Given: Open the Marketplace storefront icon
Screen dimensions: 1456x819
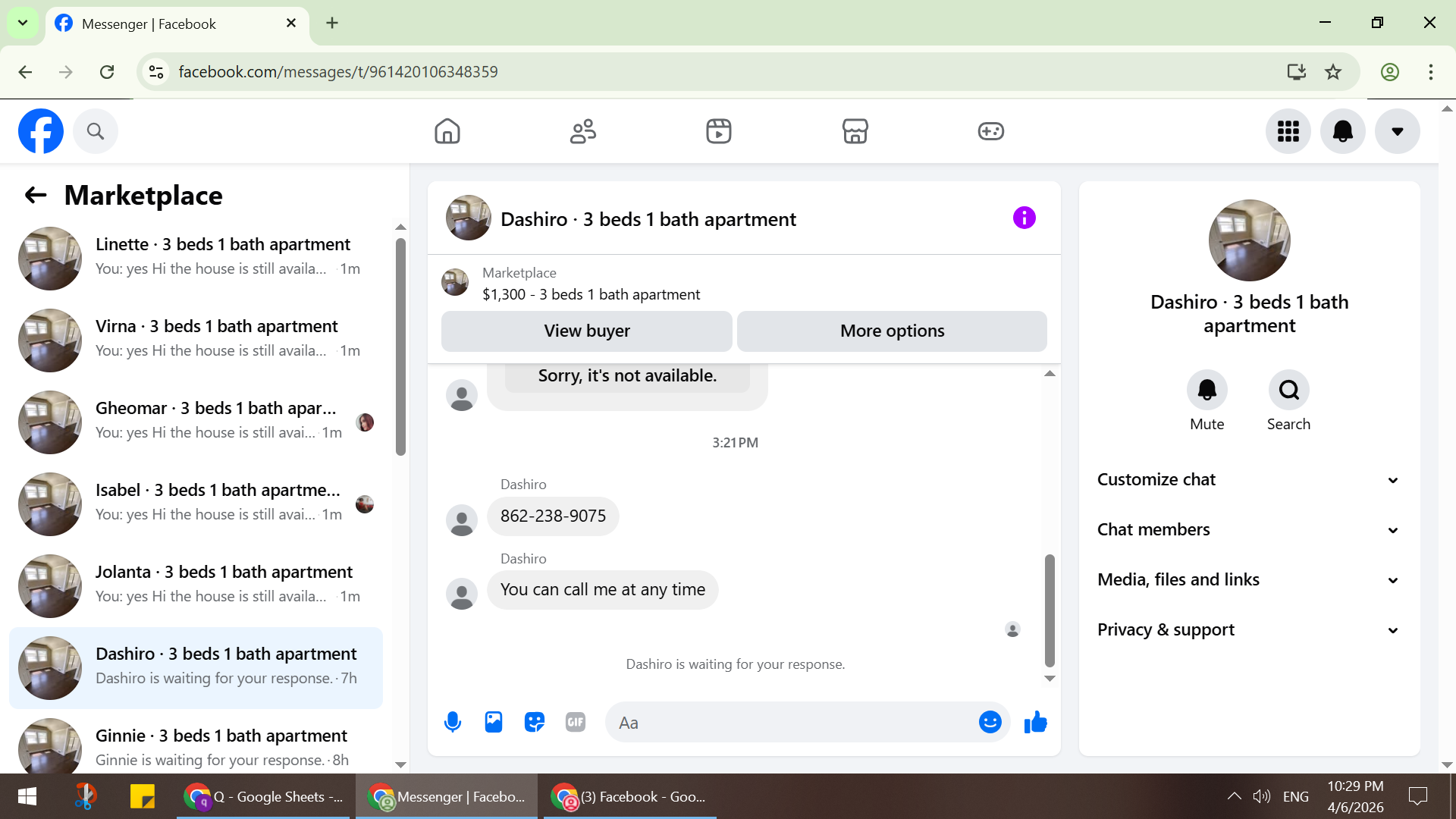Looking at the screenshot, I should [855, 131].
